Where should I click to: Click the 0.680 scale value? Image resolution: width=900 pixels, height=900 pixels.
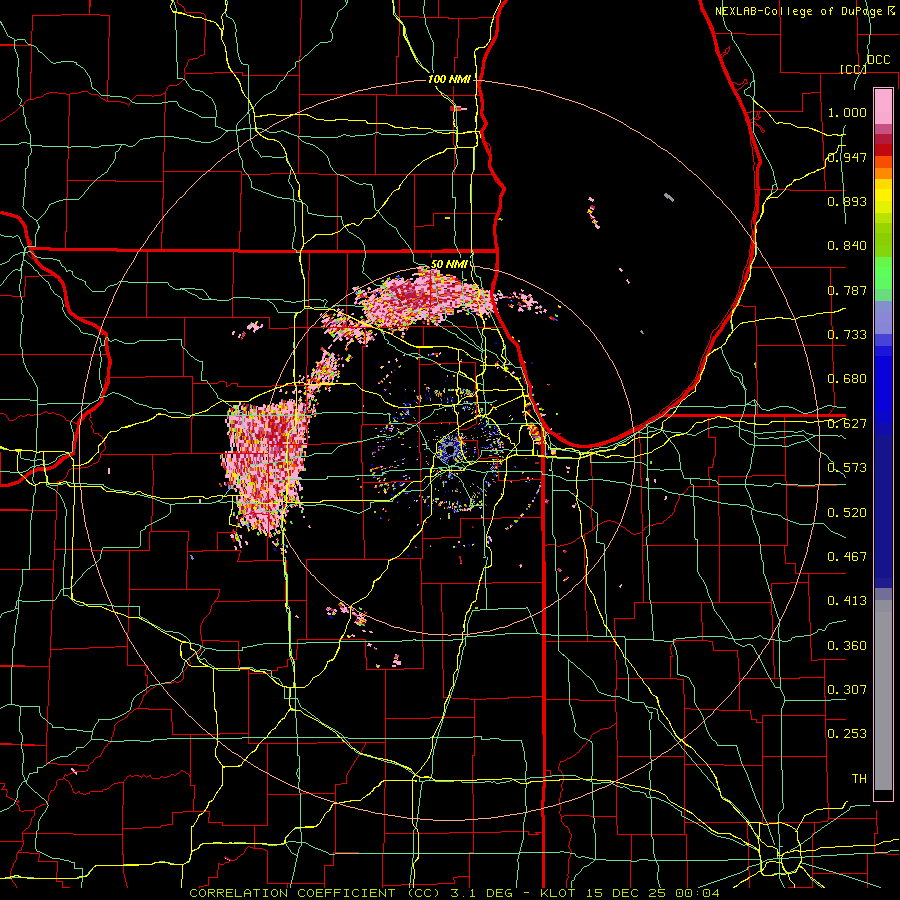tap(847, 379)
